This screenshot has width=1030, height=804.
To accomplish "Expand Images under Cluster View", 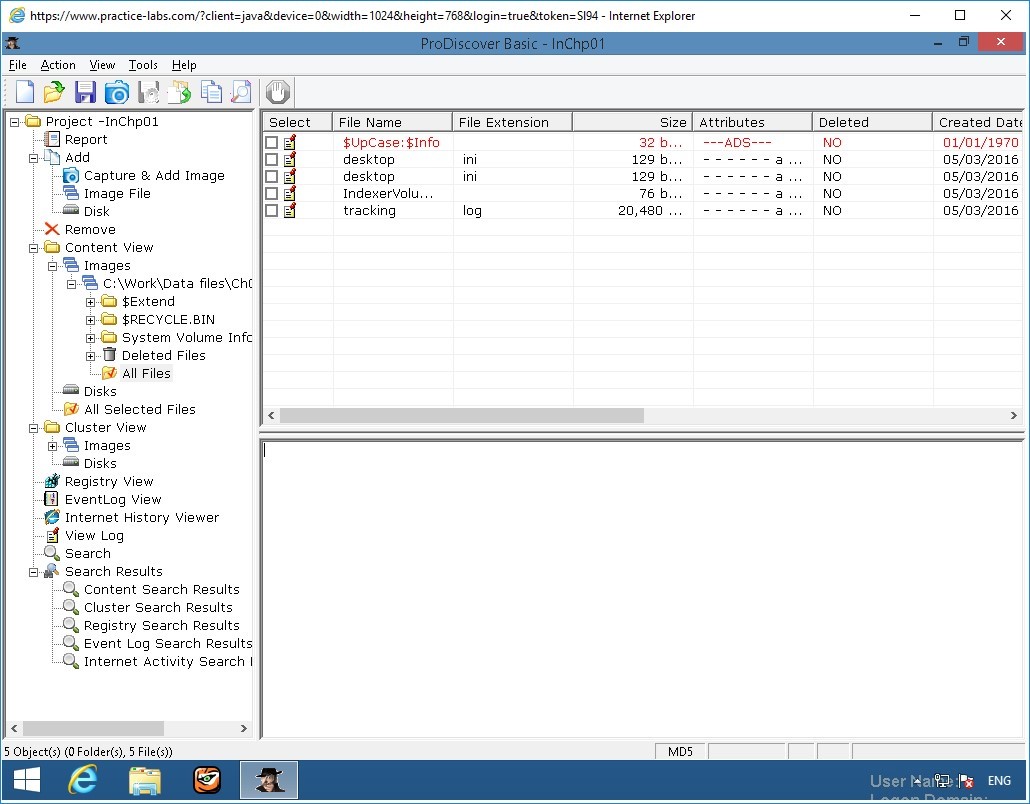I will (53, 446).
